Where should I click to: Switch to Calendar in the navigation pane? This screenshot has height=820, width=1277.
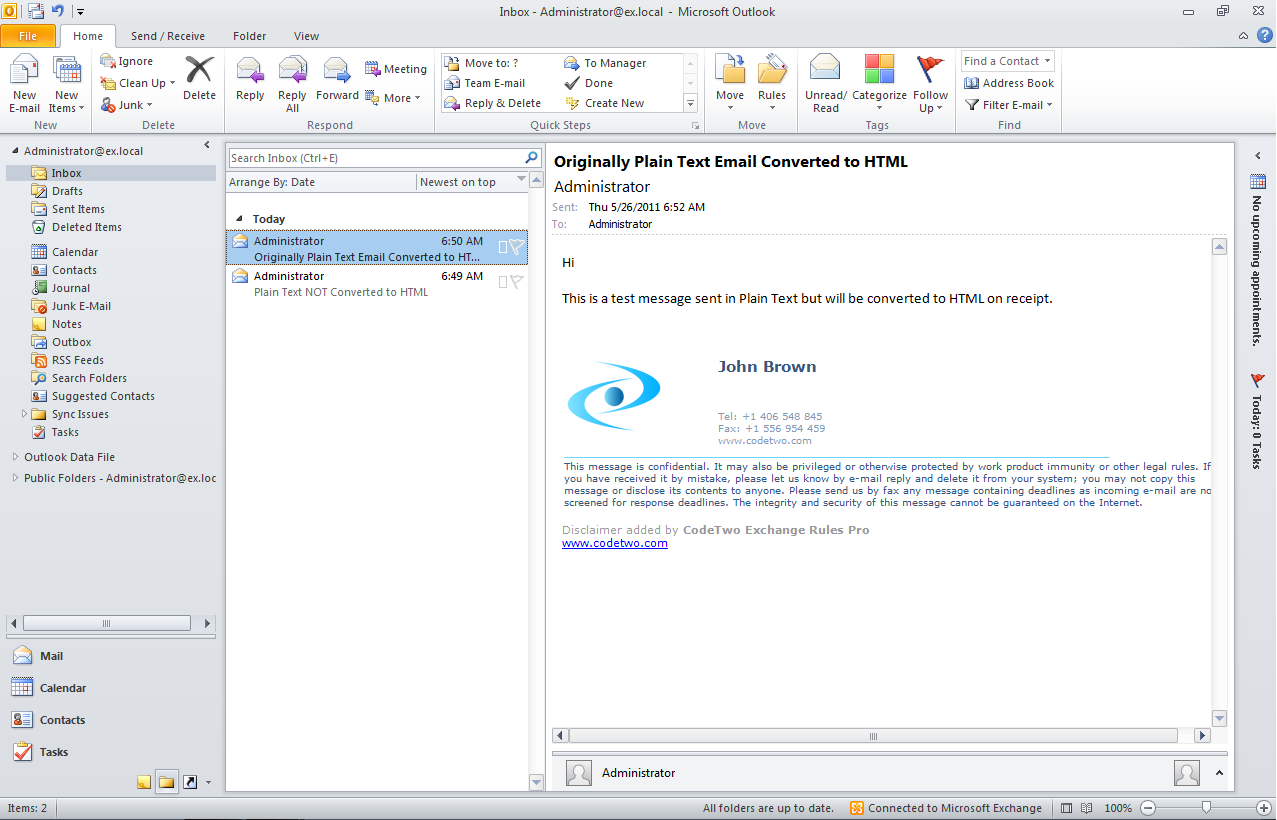pyautogui.click(x=110, y=688)
